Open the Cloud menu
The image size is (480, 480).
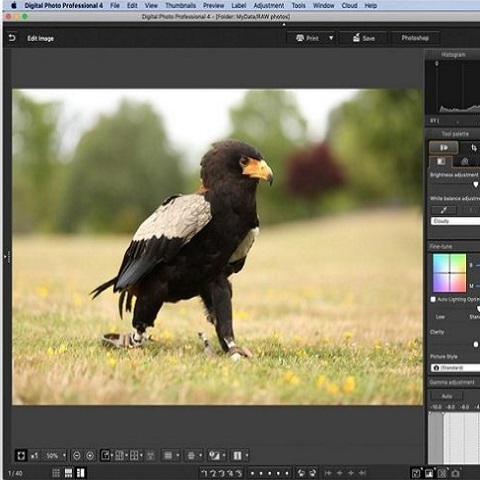click(349, 5)
